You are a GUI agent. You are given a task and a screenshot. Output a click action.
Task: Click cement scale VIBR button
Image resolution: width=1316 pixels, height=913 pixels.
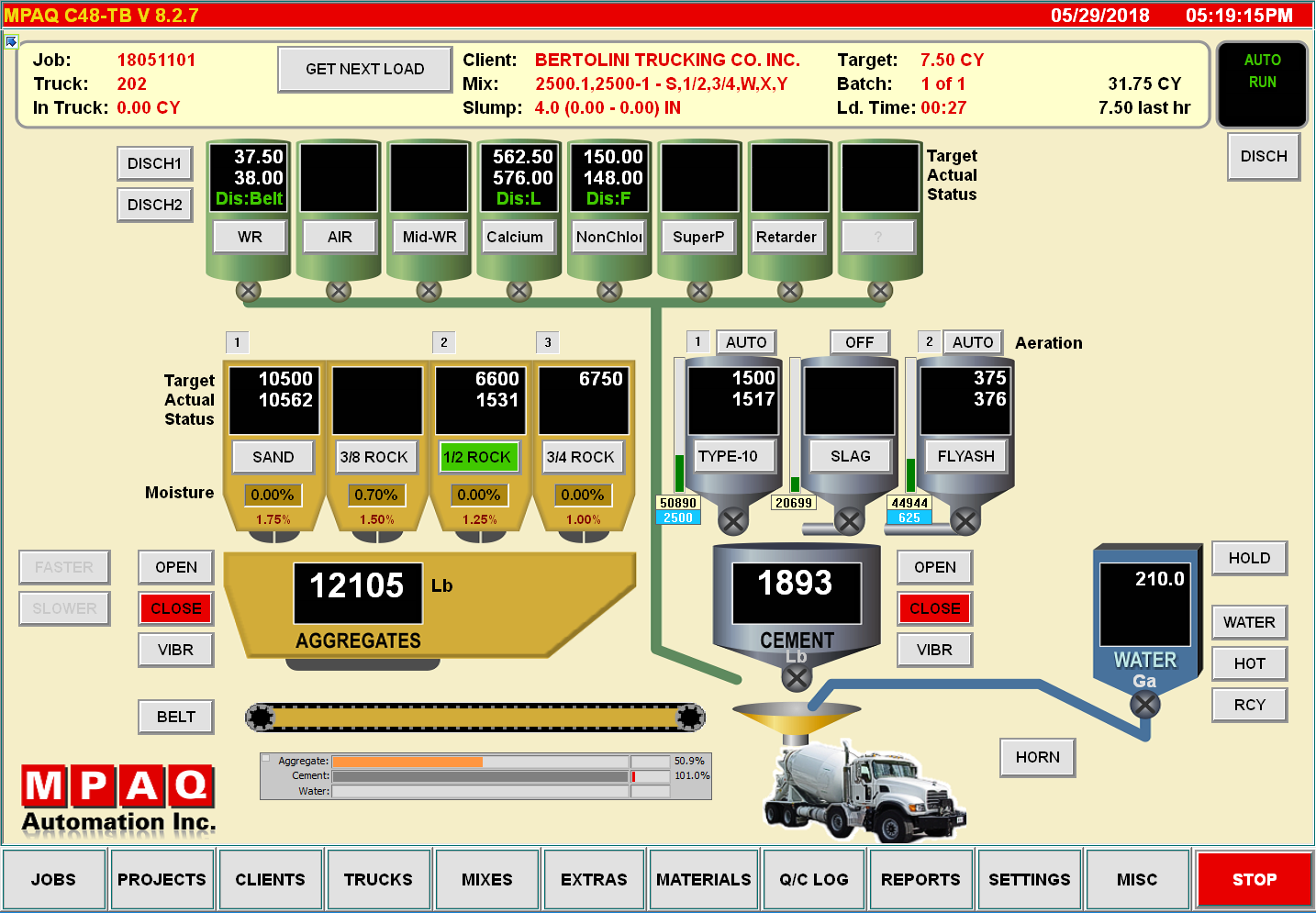935,650
